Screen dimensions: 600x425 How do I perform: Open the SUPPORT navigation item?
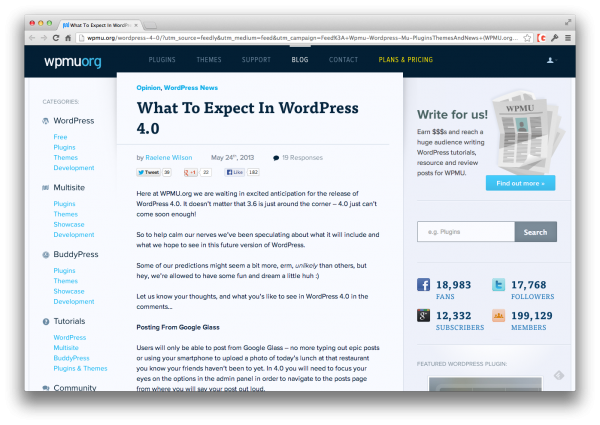tap(256, 60)
